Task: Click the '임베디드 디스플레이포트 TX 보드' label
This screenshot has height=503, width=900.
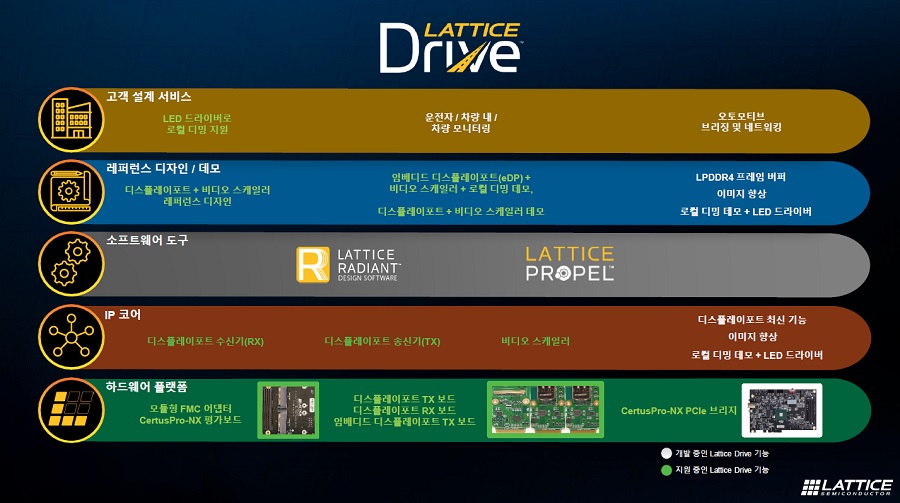Action: pyautogui.click(x=405, y=421)
